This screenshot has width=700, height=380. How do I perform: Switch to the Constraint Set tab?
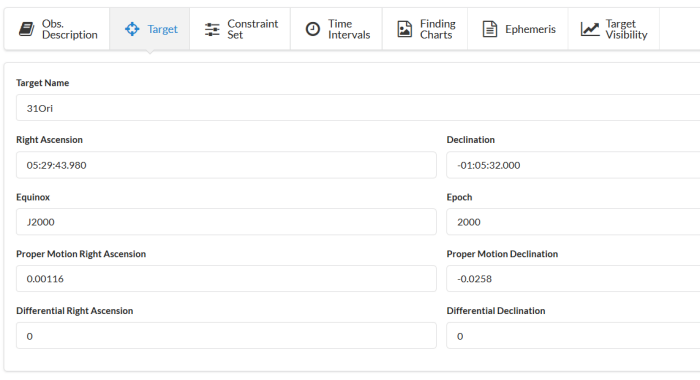[240, 29]
